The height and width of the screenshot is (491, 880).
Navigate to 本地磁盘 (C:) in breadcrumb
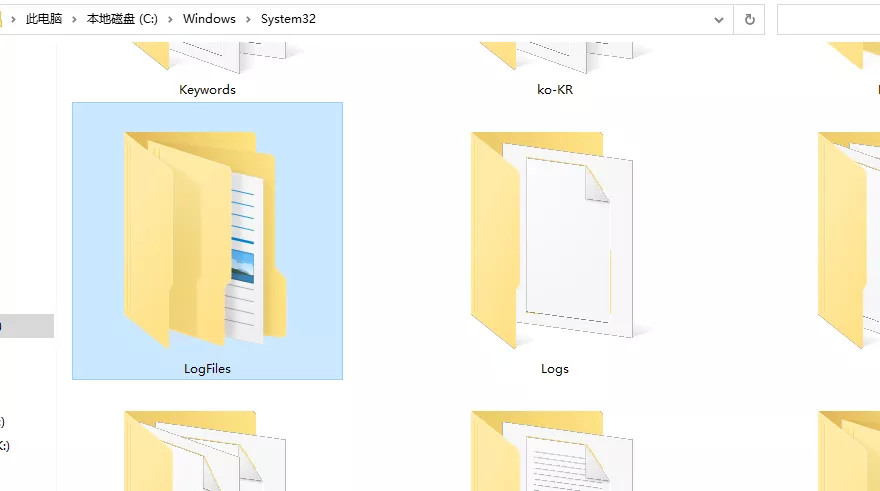[122, 19]
